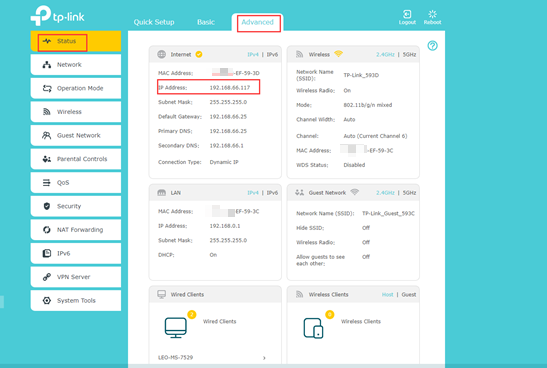The image size is (547, 368).
Task: Click the Parental Controls icon
Action: (x=47, y=159)
